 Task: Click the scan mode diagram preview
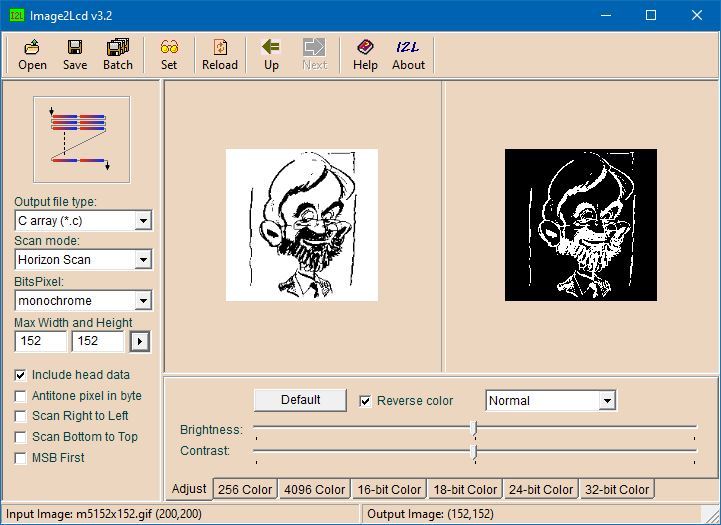pyautogui.click(x=82, y=140)
